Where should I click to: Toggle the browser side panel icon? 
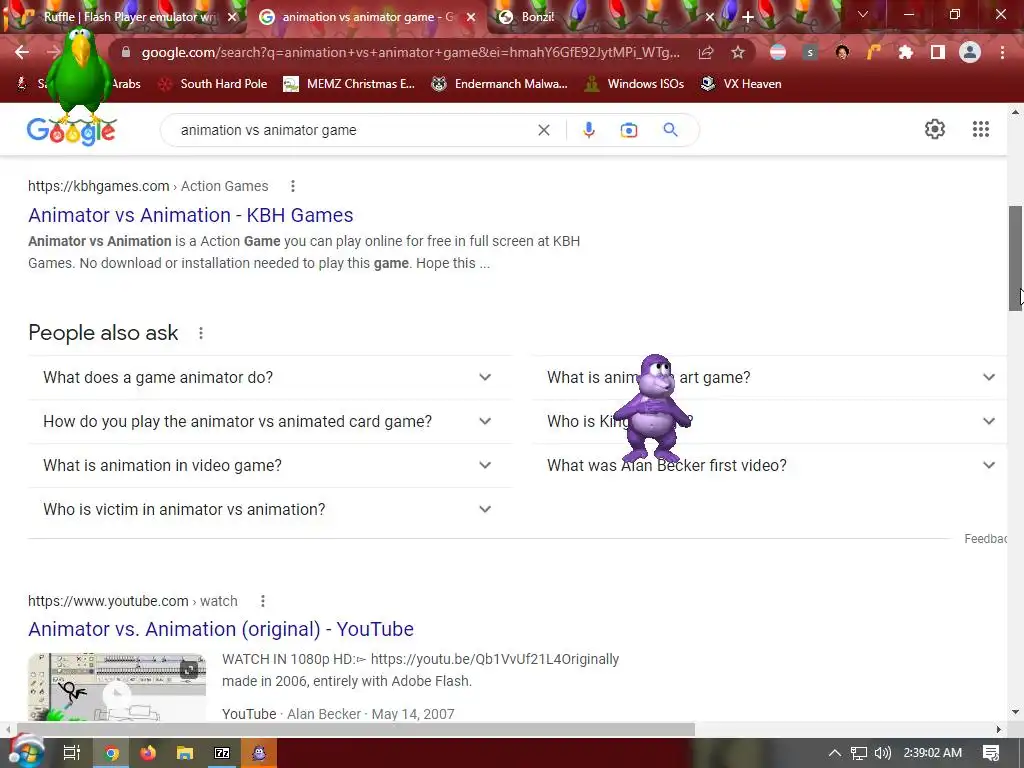(938, 52)
